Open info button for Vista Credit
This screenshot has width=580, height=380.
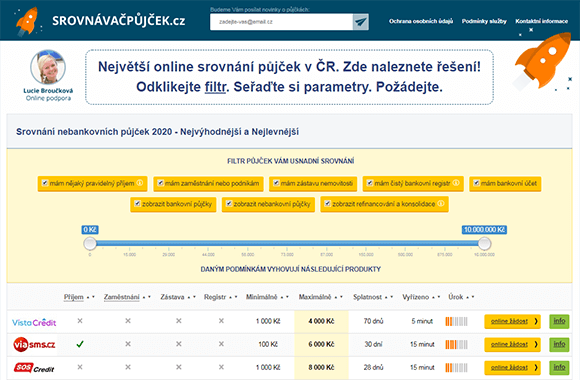559,321
